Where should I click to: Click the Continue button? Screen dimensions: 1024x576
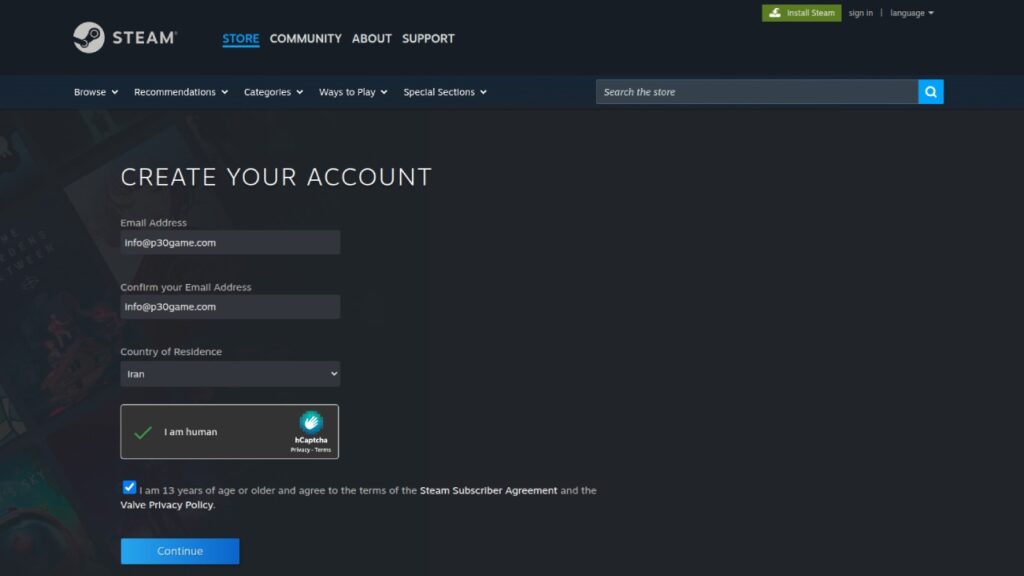(x=180, y=551)
